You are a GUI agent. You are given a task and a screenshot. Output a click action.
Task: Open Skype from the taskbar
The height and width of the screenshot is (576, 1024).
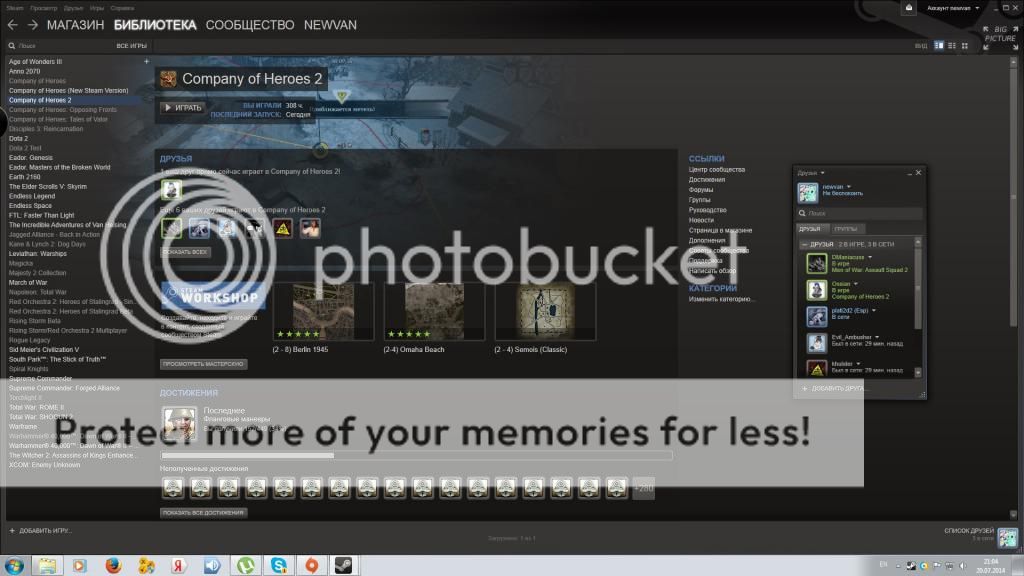(x=279, y=565)
